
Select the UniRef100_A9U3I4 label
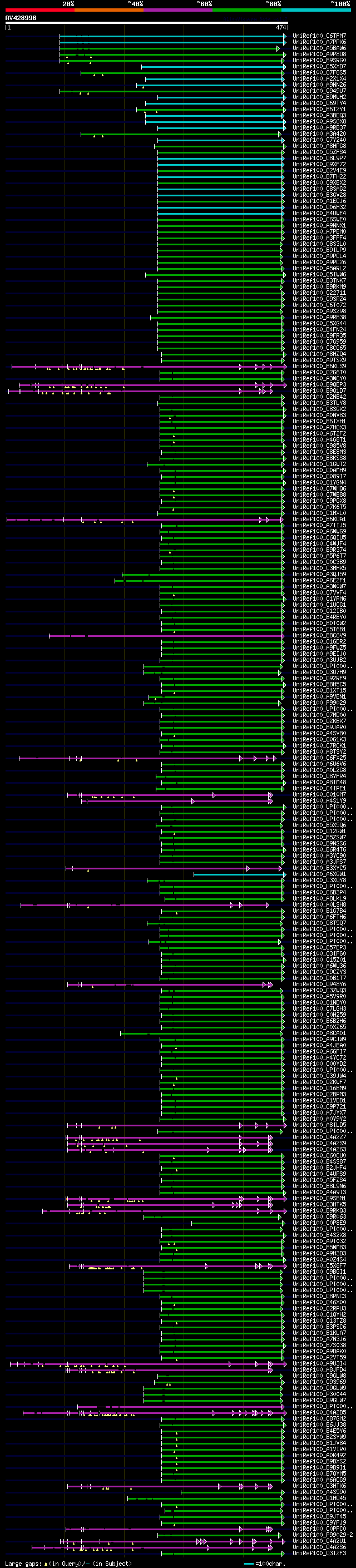pyautogui.click(x=319, y=1363)
